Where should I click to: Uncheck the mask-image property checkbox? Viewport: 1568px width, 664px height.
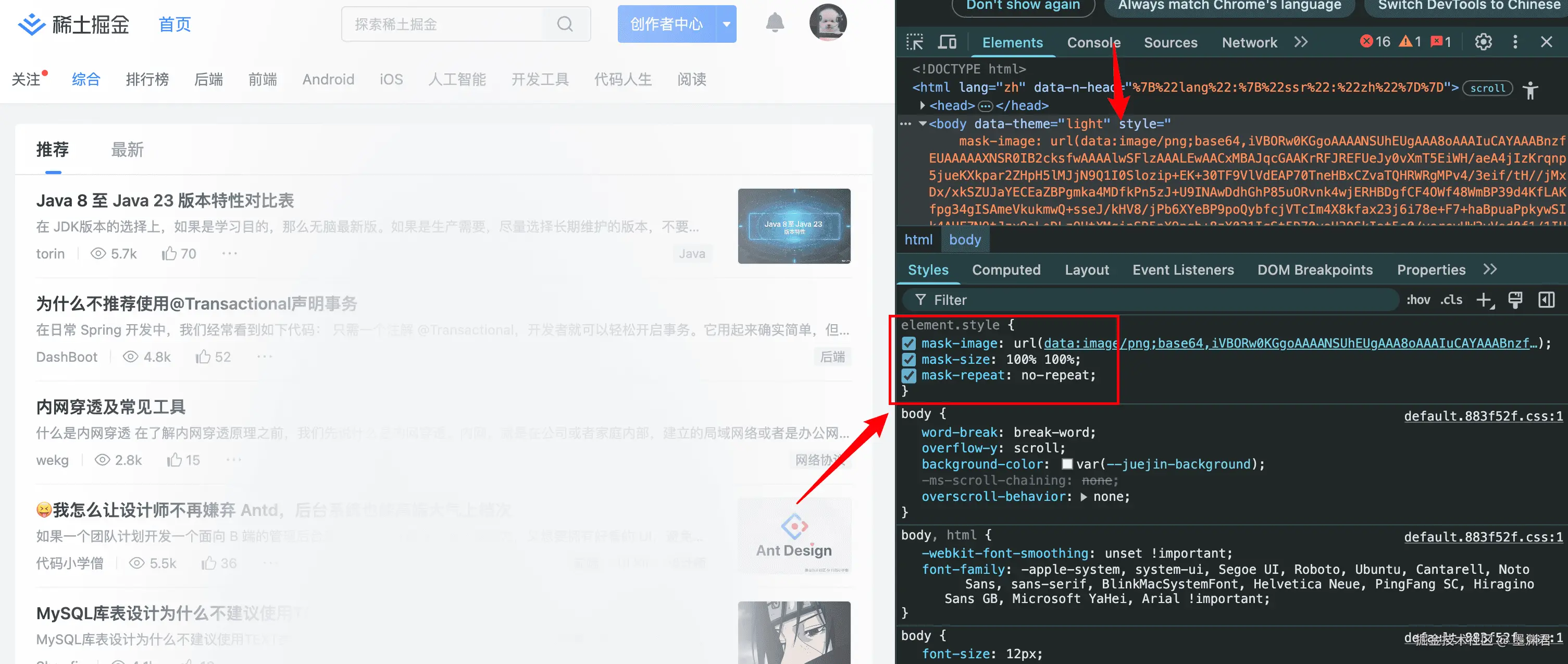pyautogui.click(x=909, y=343)
